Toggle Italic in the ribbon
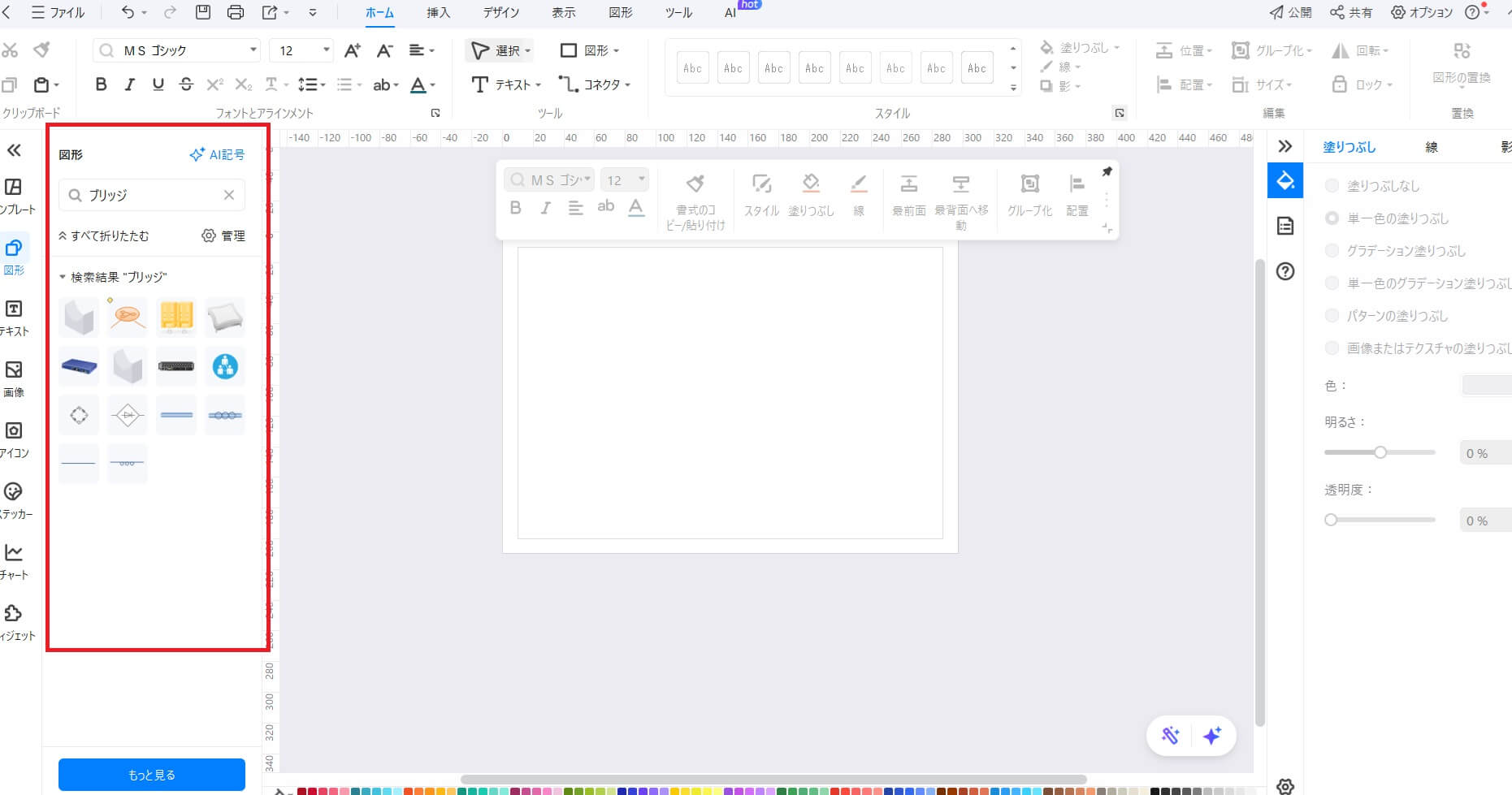This screenshot has width=1512, height=795. 129,84
